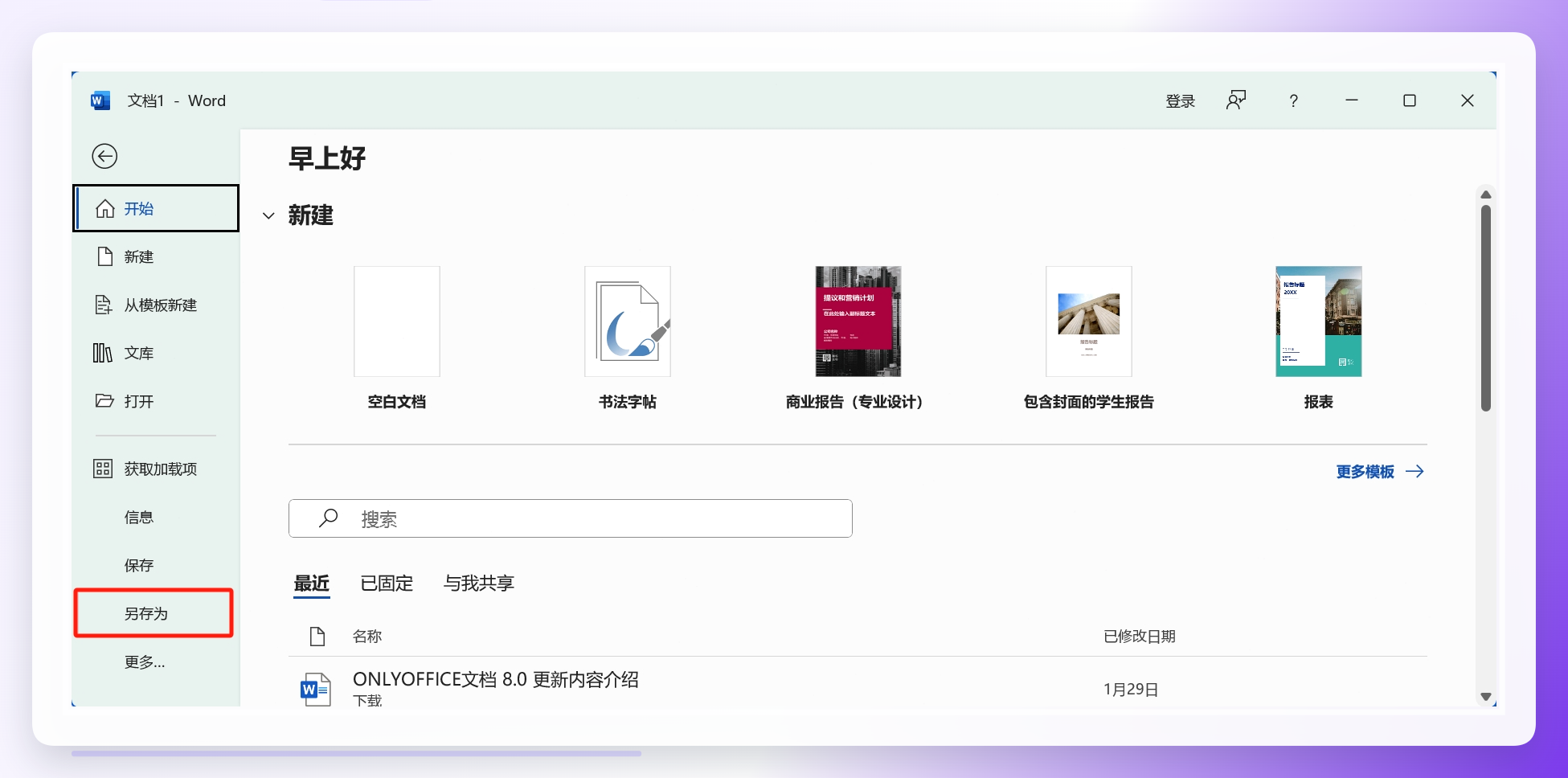This screenshot has height=778, width=1568.
Task: Select the 包含封面的学生报告 template thumbnail
Action: point(1089,321)
